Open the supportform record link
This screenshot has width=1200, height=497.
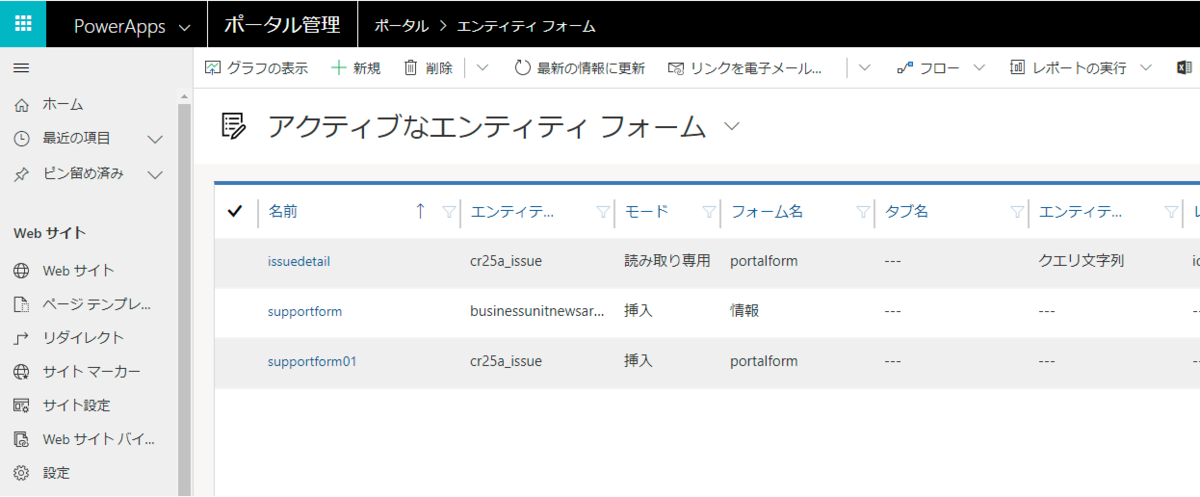coord(305,311)
